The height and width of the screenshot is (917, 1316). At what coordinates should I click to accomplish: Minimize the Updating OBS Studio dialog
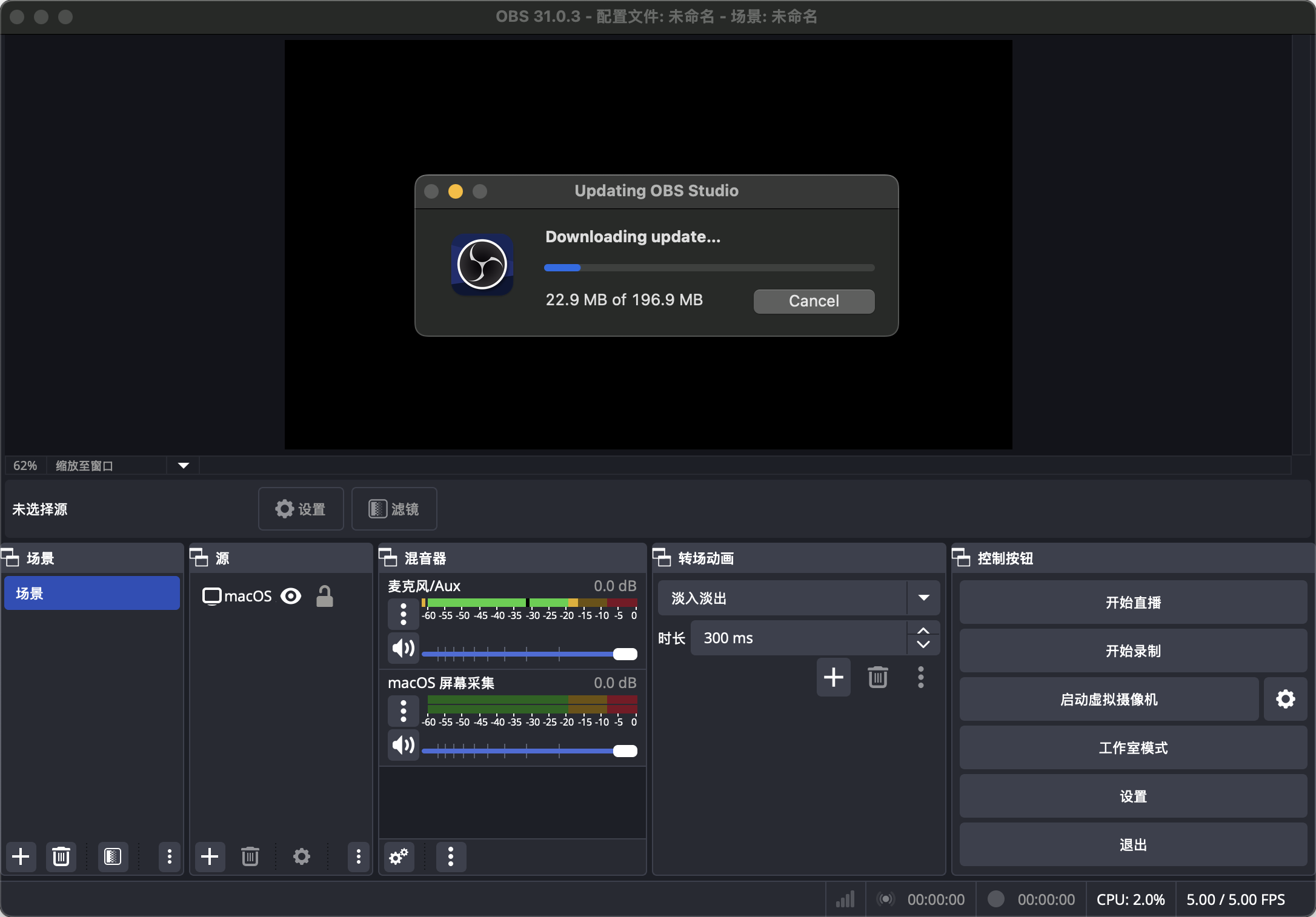[456, 191]
